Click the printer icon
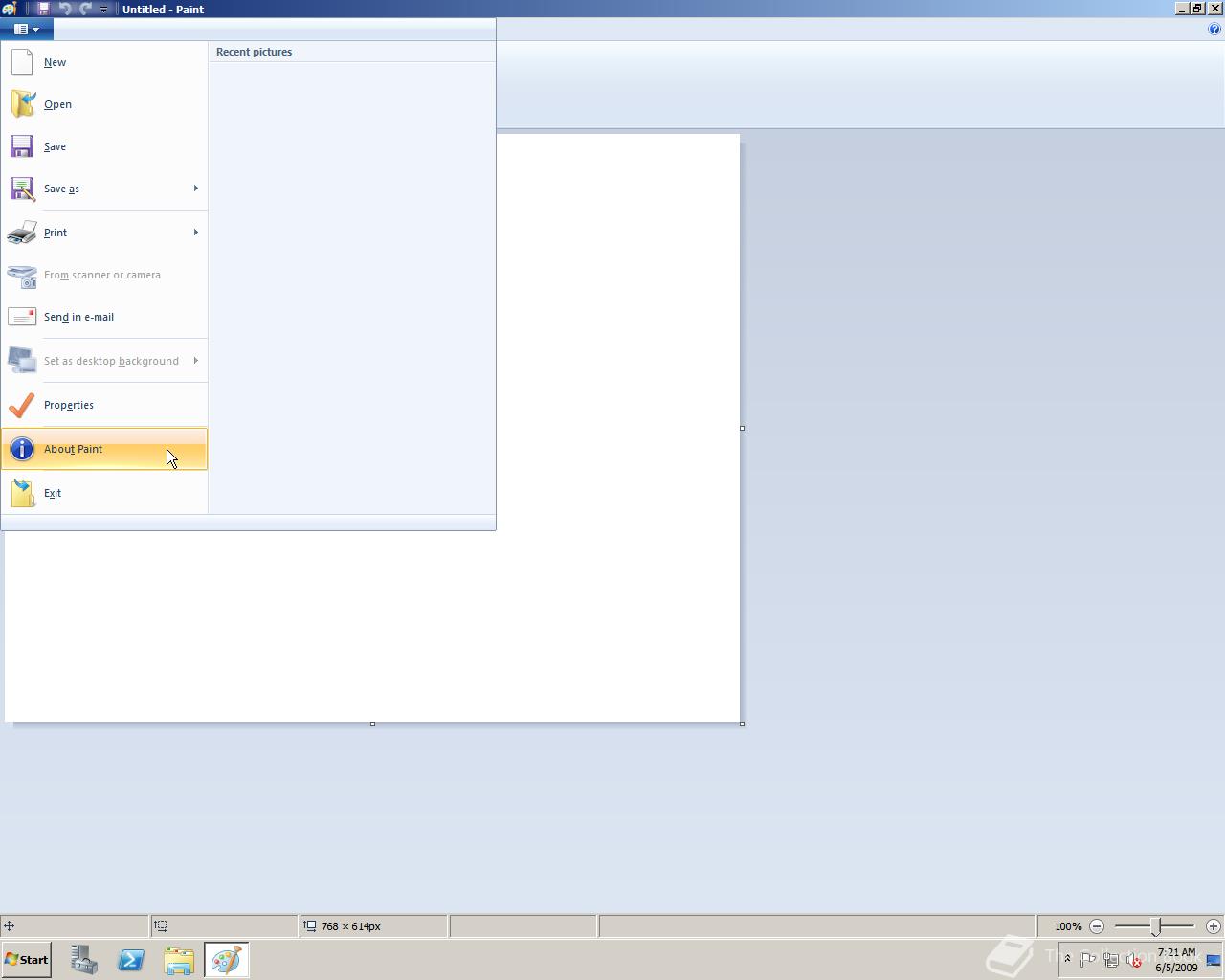1225x980 pixels. tap(22, 233)
